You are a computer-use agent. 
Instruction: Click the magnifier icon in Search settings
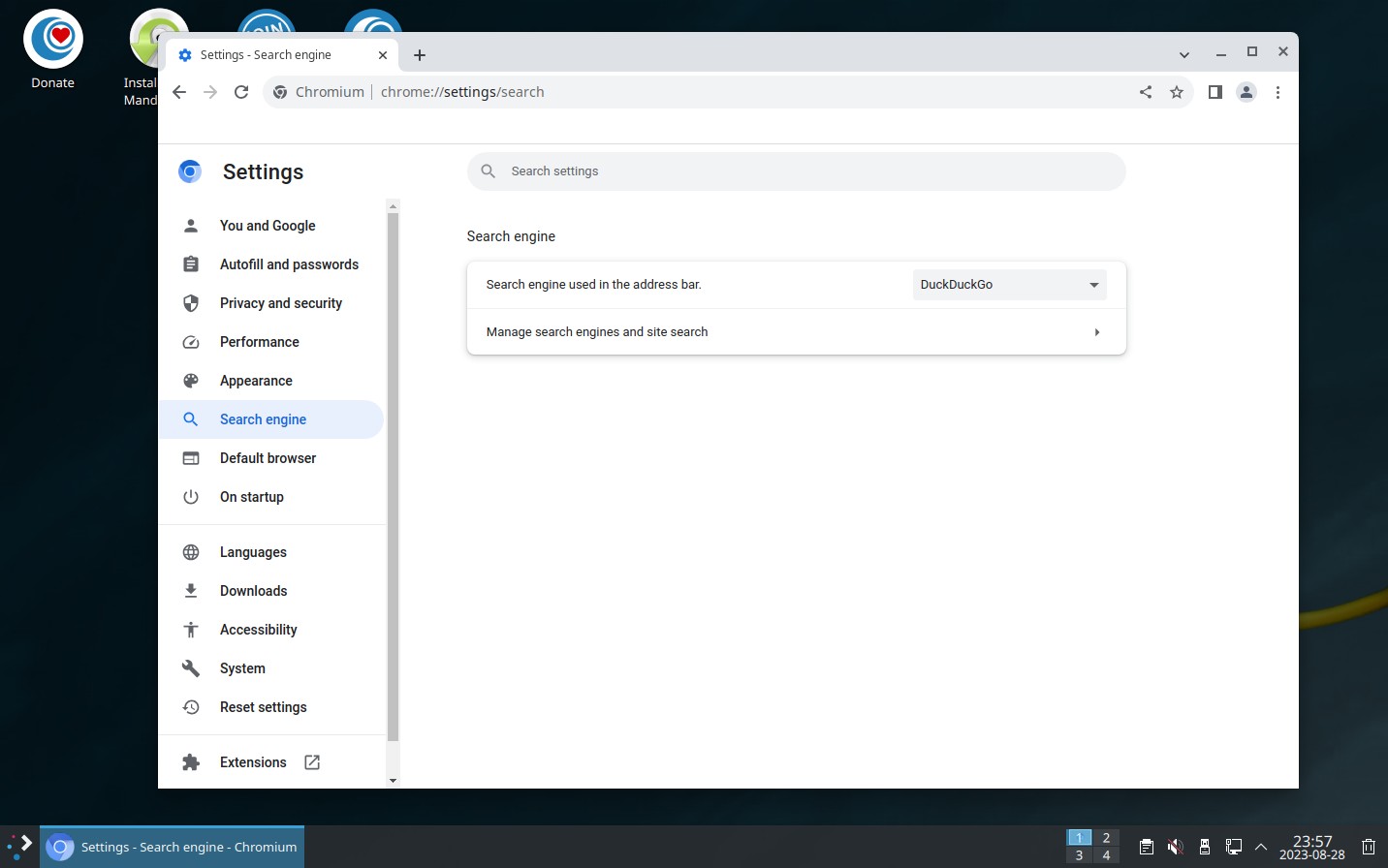pyautogui.click(x=489, y=171)
